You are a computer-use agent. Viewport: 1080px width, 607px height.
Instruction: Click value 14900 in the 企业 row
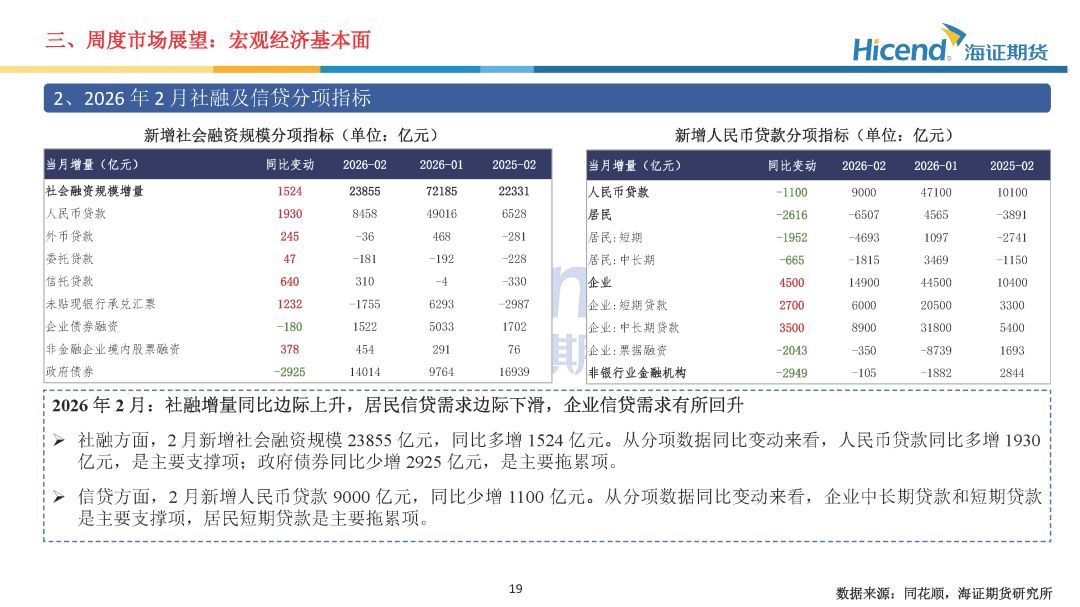tap(864, 282)
